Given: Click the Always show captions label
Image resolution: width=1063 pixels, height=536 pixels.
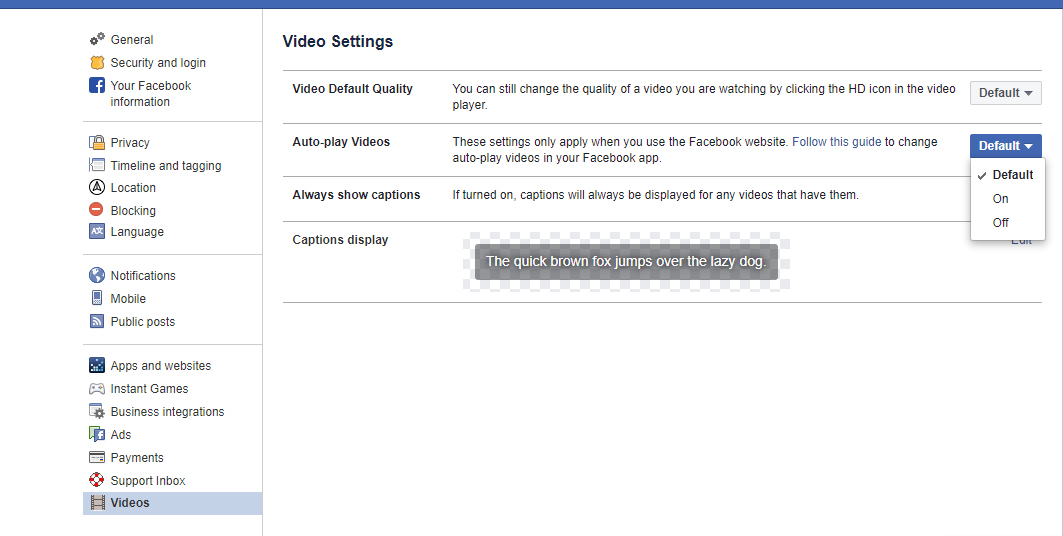Looking at the screenshot, I should point(356,195).
